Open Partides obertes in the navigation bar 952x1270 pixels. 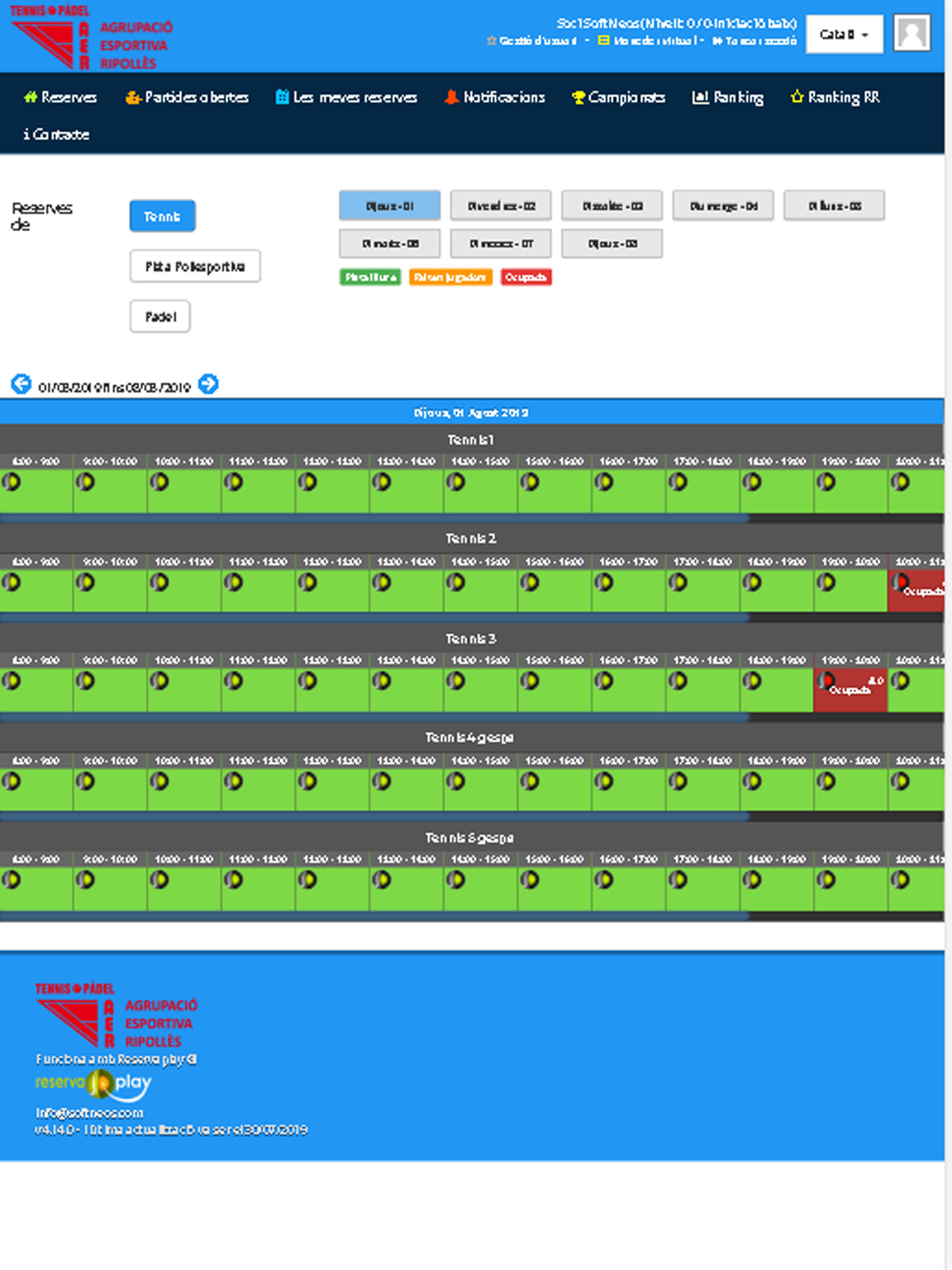[x=186, y=97]
